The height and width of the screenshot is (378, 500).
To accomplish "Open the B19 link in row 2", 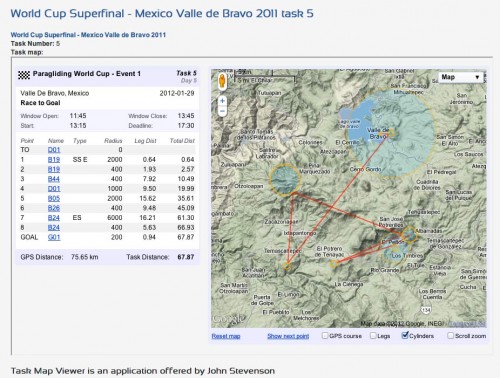I will pyautogui.click(x=54, y=169).
